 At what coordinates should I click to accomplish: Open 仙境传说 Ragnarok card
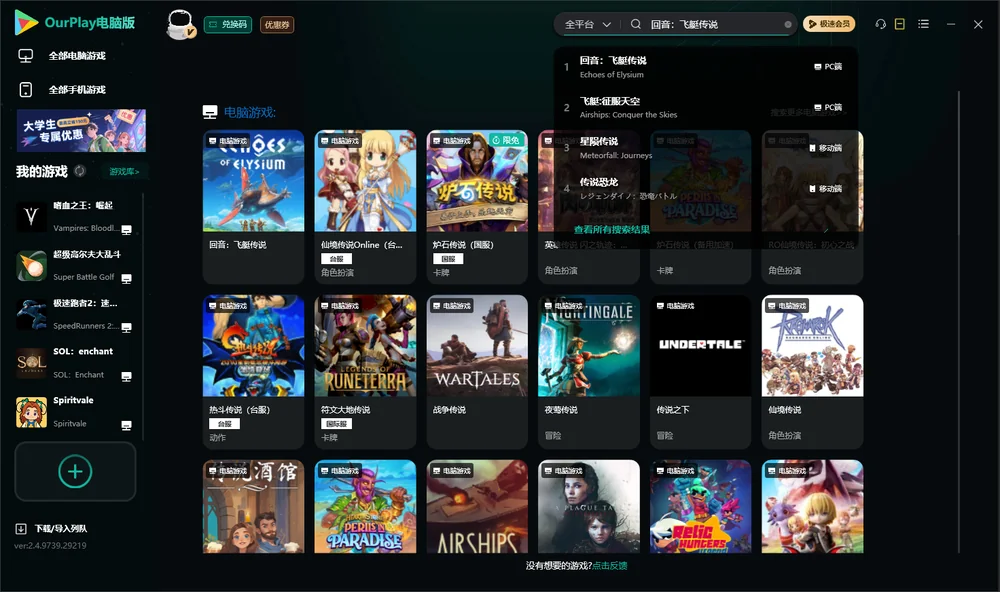[x=812, y=372]
